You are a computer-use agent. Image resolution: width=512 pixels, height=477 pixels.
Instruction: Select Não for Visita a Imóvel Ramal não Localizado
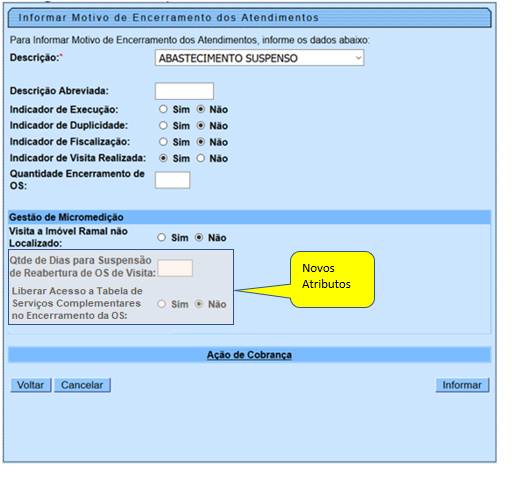pyautogui.click(x=199, y=238)
